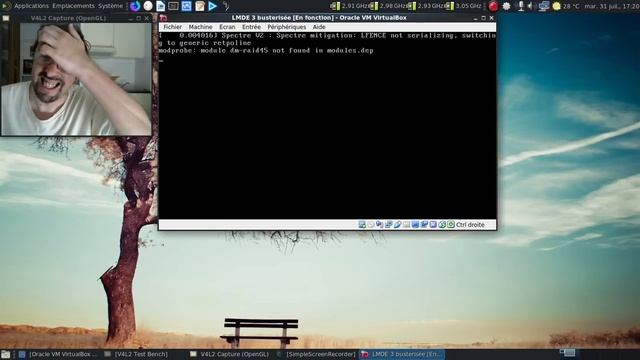Screen dimensions: 640x360
Task: Click the CPU/virtualization features status icon
Action: coord(433,224)
